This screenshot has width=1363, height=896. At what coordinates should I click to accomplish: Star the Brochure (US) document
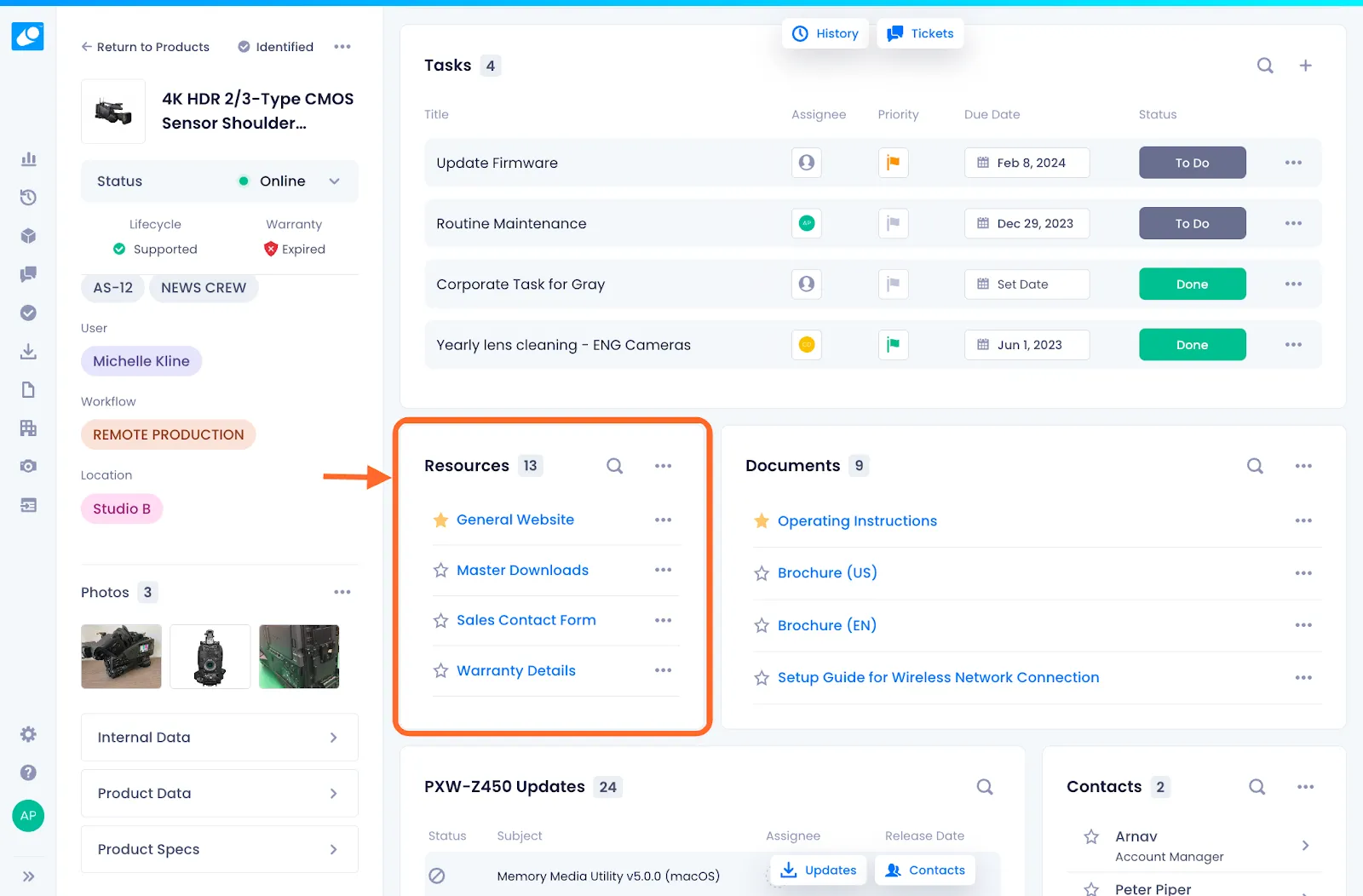coord(762,573)
